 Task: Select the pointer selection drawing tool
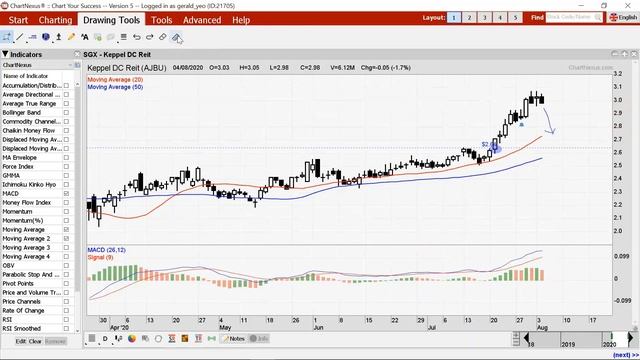pos(7,37)
